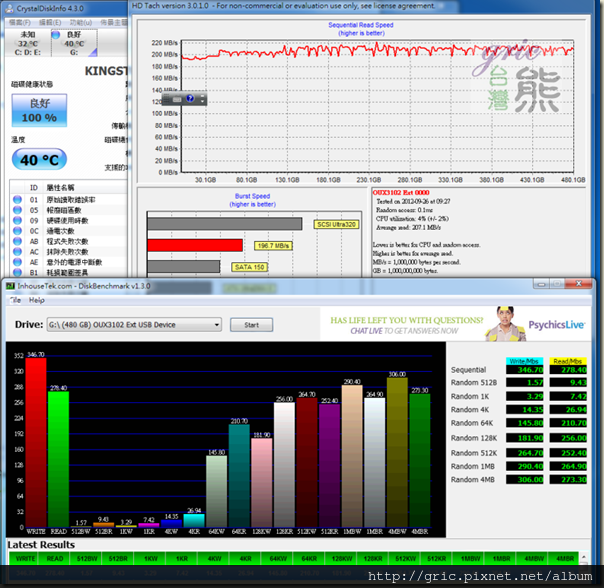Click the green READ bar 278.40
The width and height of the screenshot is (604, 588).
tap(59, 459)
